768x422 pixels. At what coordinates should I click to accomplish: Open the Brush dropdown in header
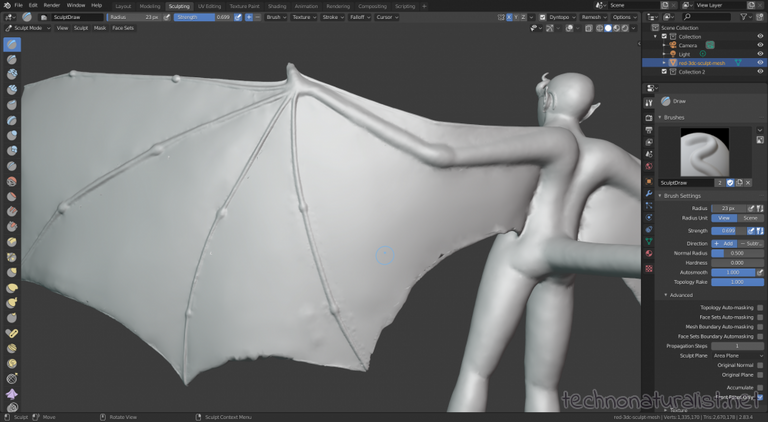coord(276,17)
